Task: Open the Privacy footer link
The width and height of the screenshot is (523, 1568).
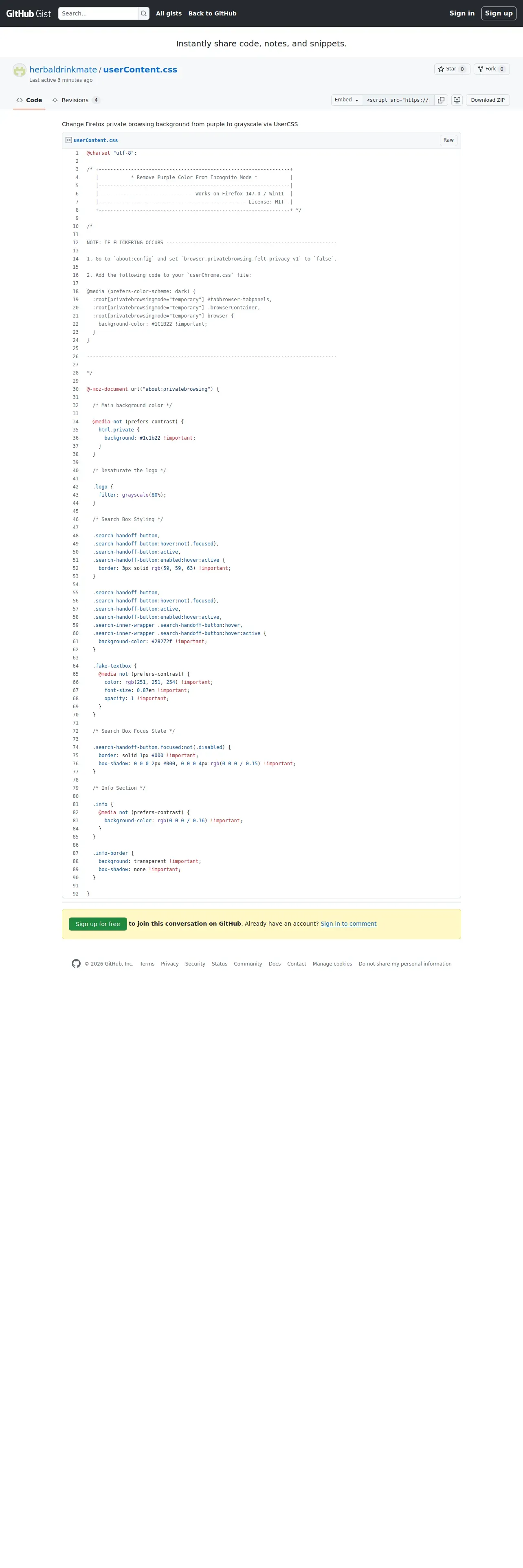Action: tap(170, 964)
